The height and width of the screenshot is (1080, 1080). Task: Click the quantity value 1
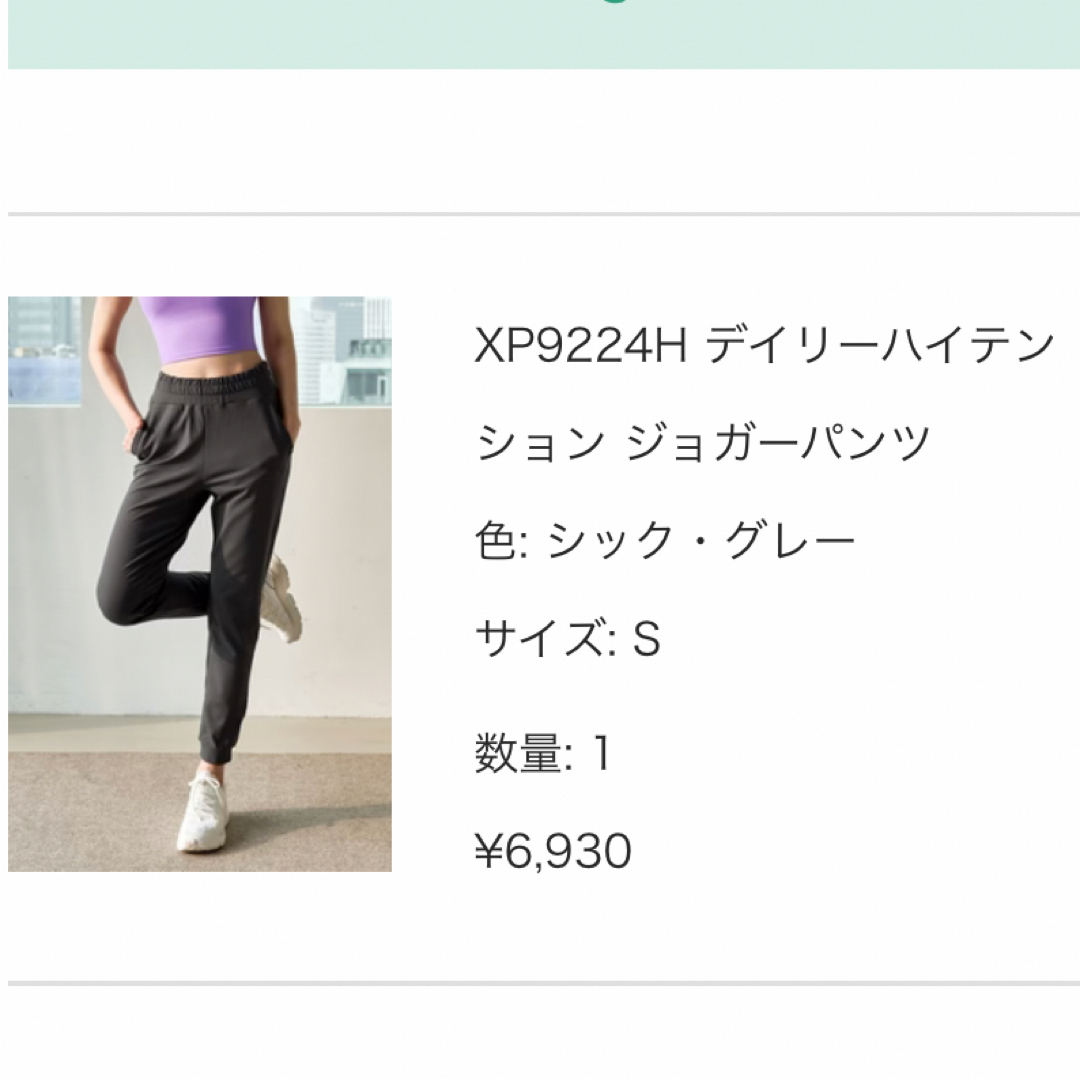pos(601,753)
